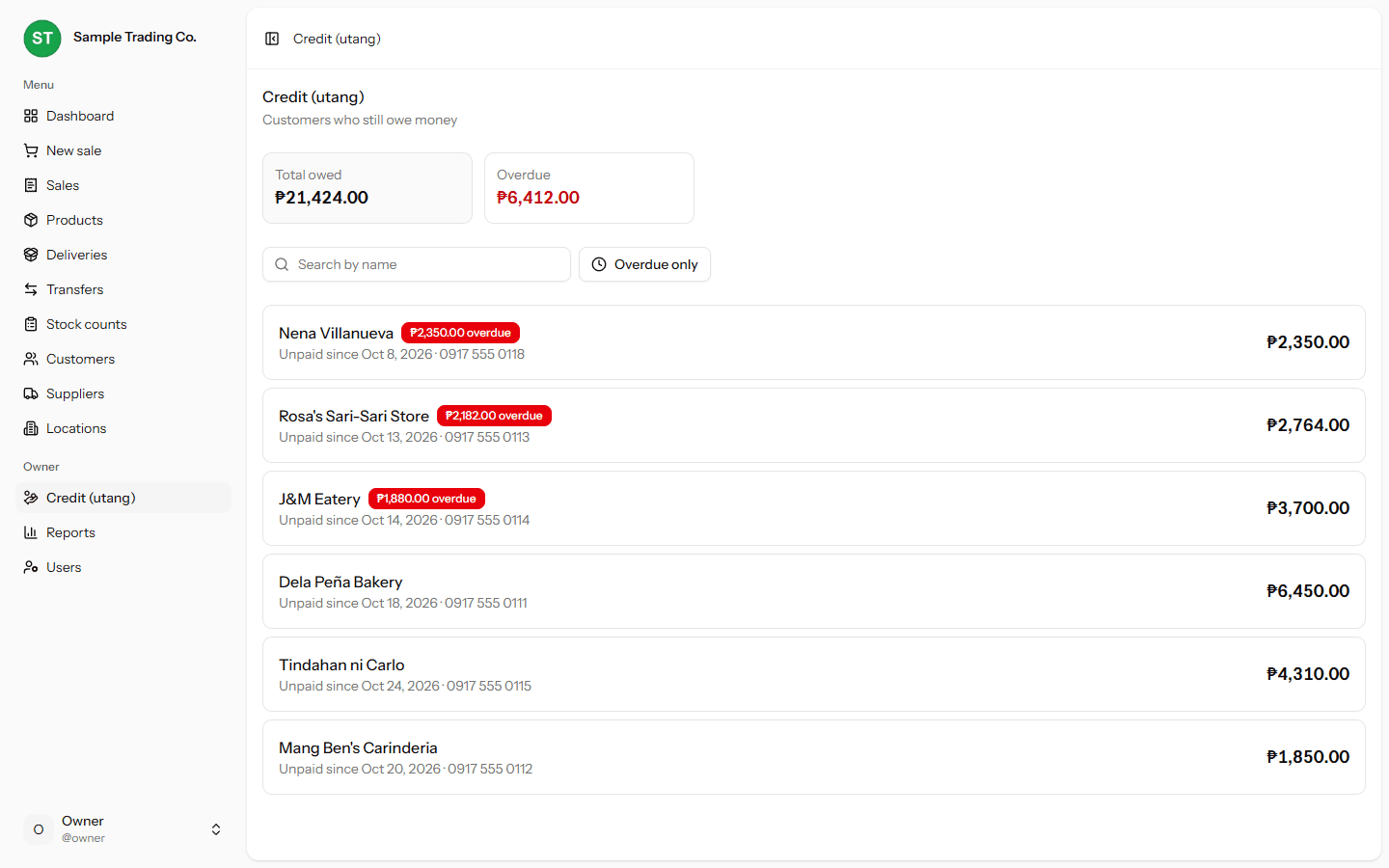Click the Users person icon
The height and width of the screenshot is (868, 1389).
coord(31,567)
